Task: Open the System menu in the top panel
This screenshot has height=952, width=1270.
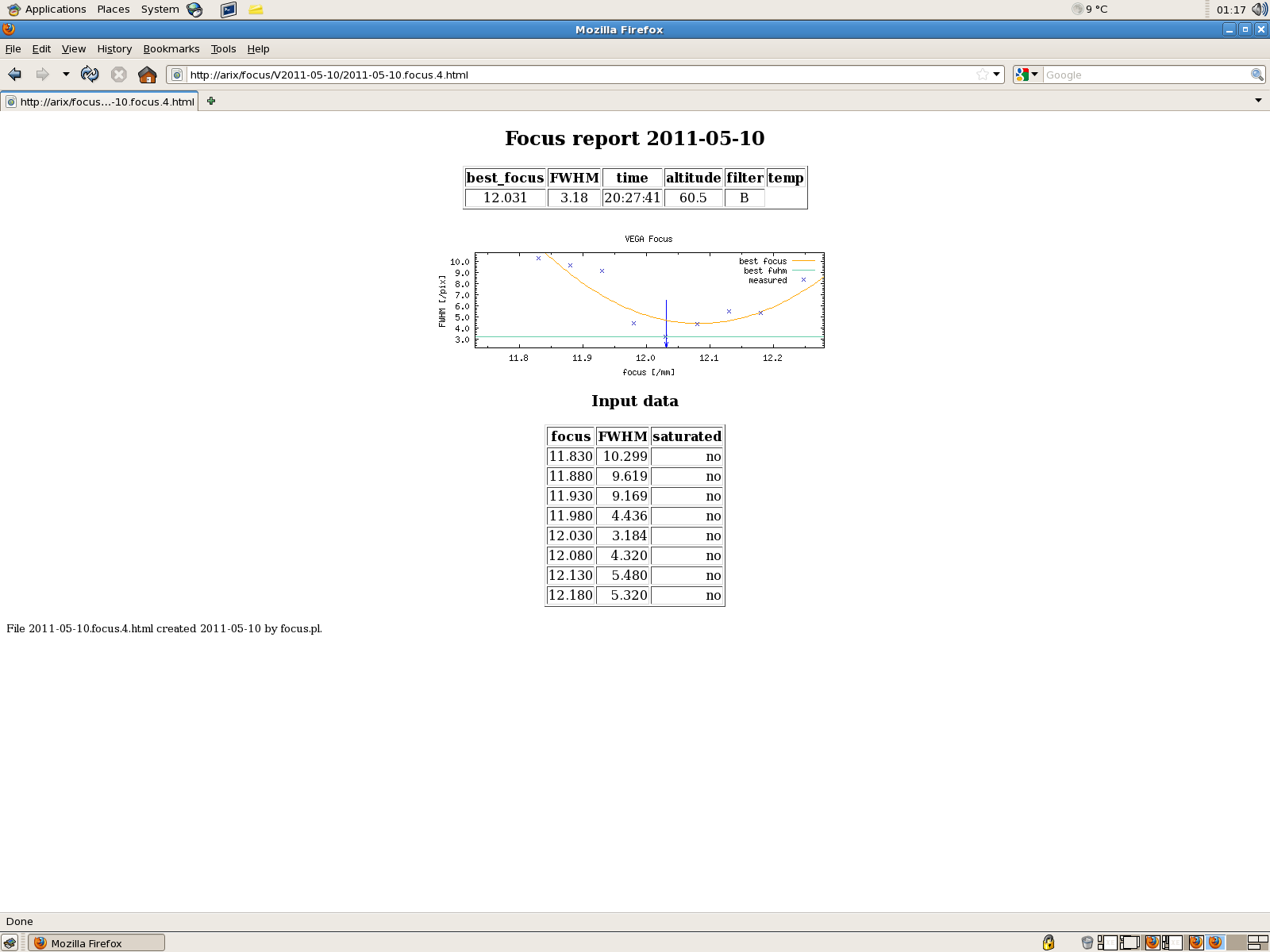Action: 160,10
